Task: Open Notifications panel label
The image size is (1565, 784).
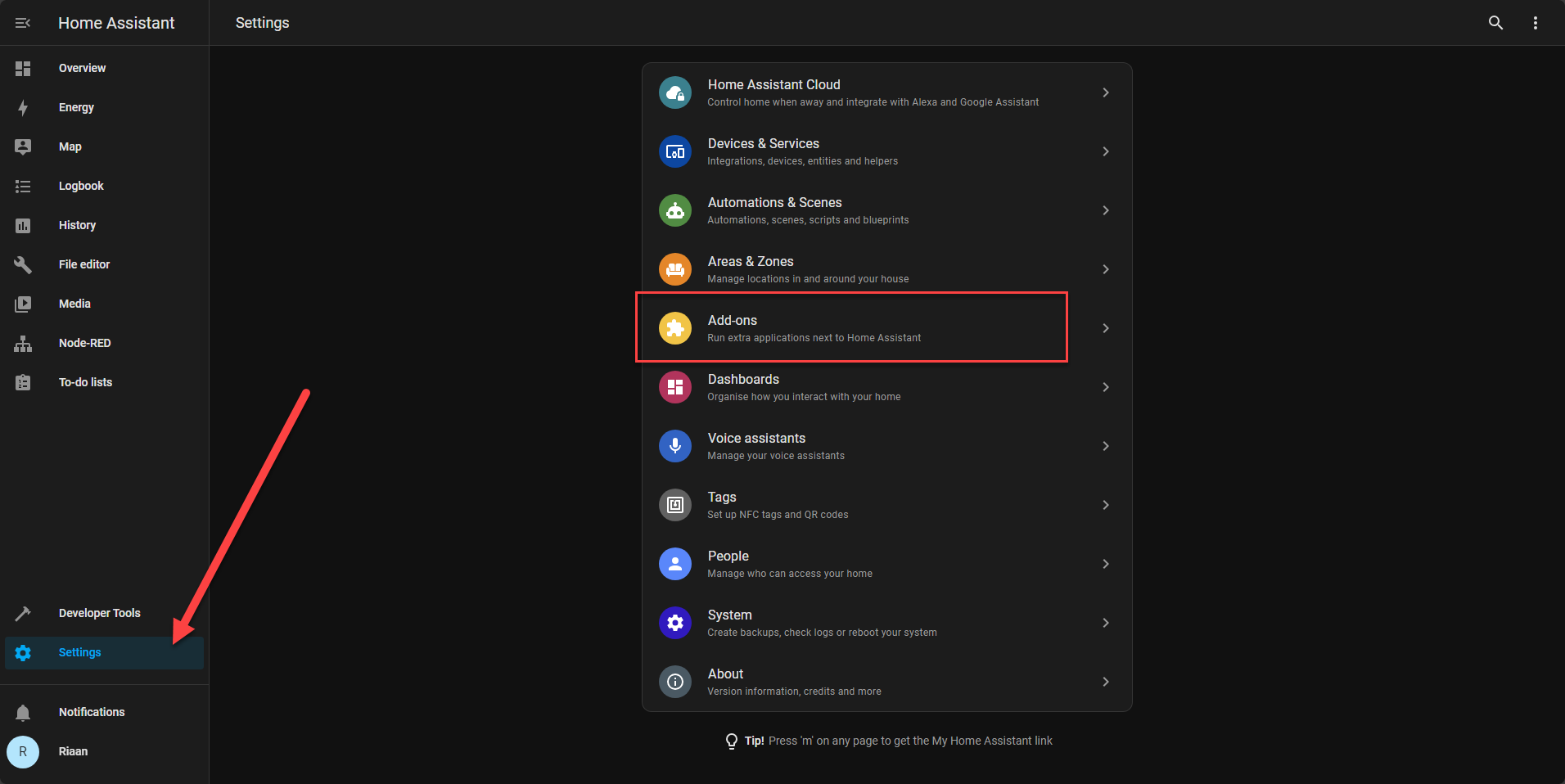Action: tap(92, 712)
